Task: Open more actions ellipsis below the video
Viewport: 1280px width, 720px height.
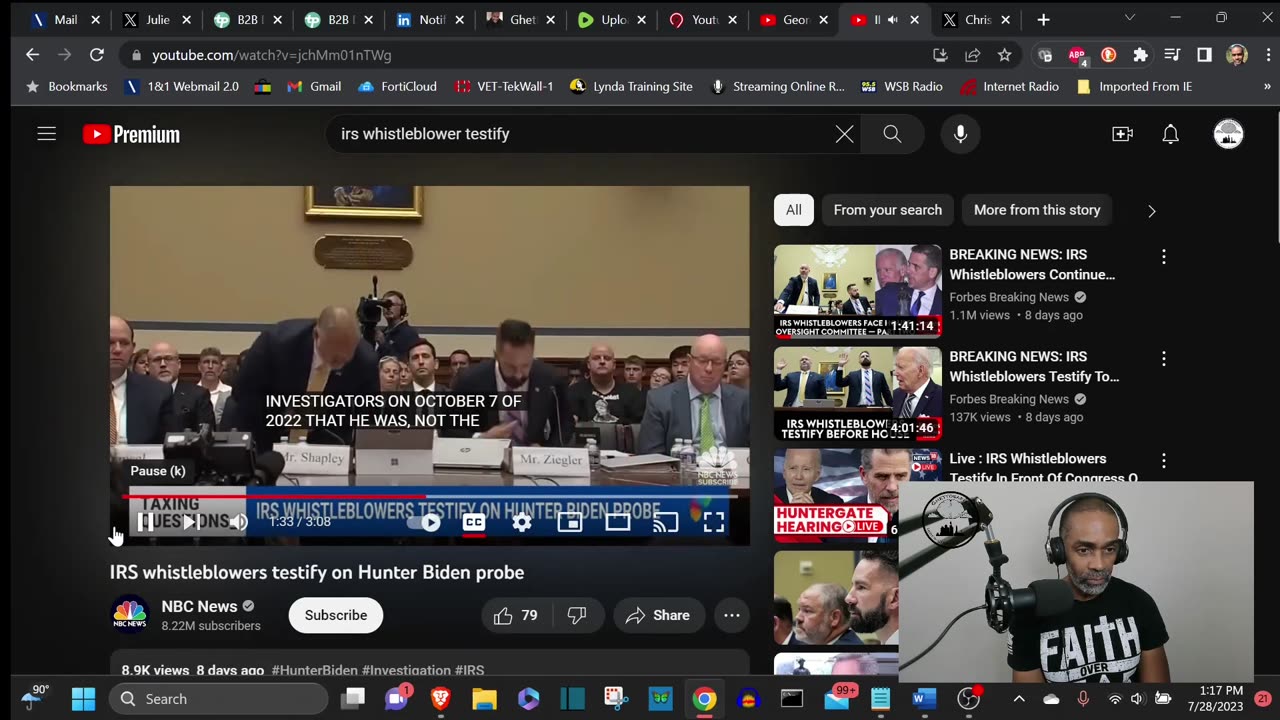Action: coord(732,615)
